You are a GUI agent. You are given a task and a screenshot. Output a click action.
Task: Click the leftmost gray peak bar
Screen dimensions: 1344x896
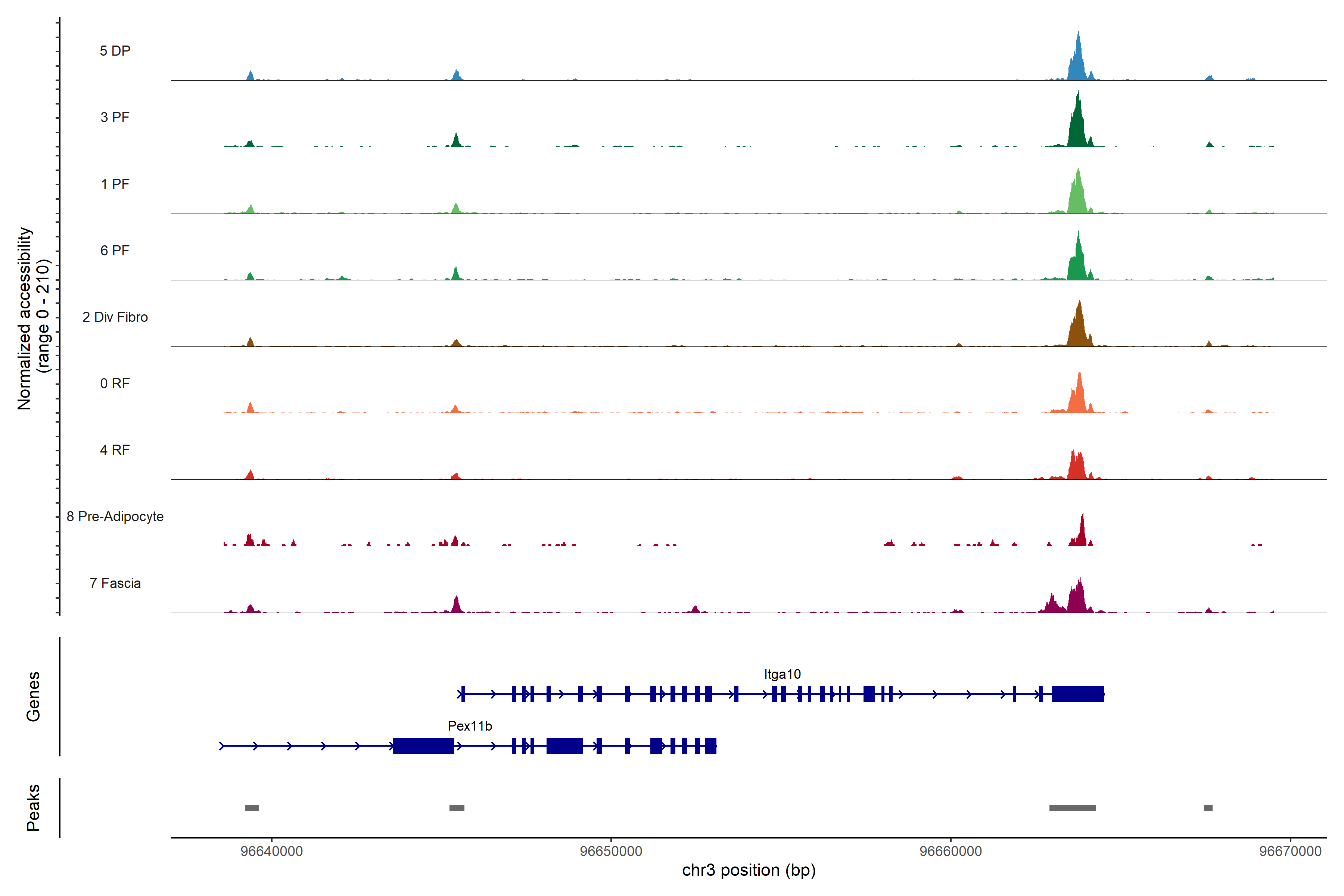click(x=251, y=808)
